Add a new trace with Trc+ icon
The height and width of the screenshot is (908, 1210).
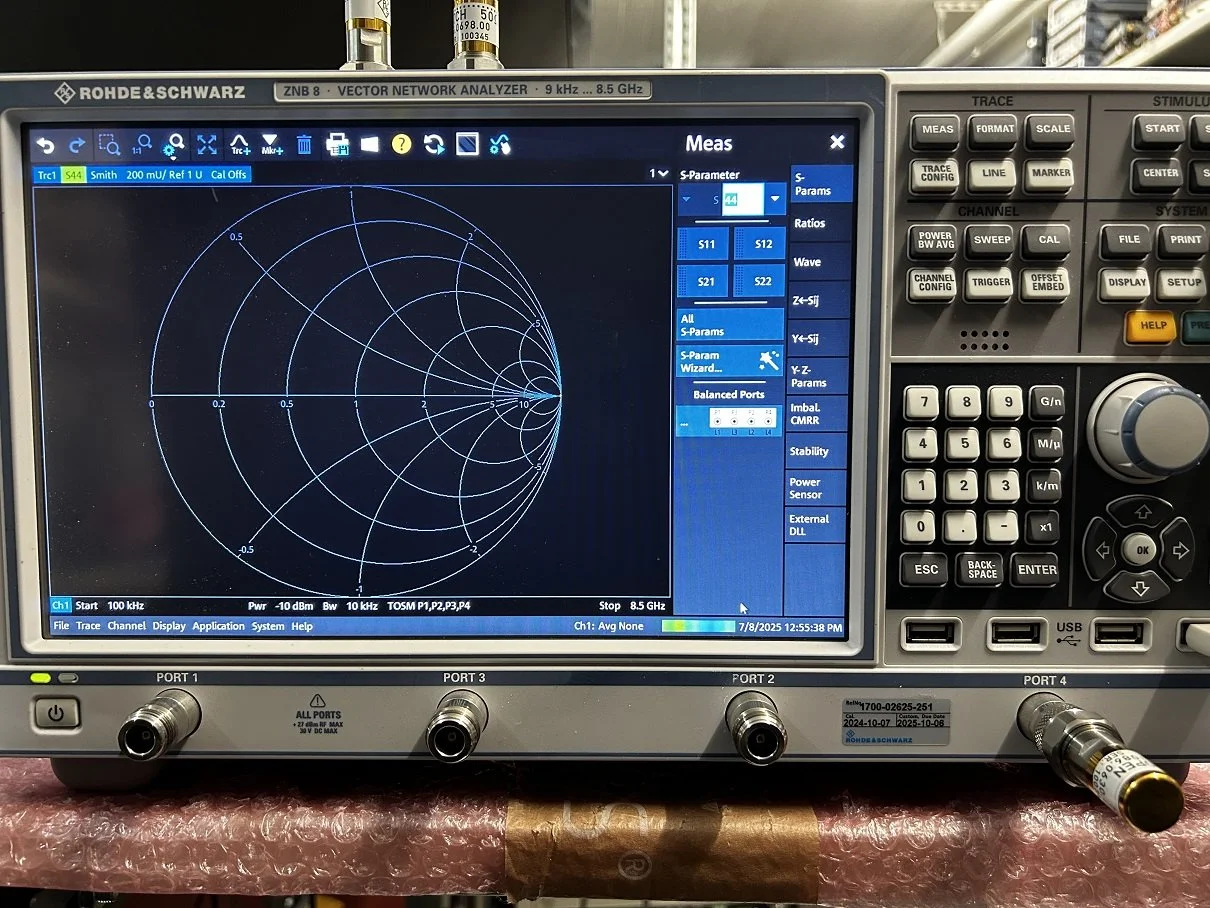coord(239,146)
